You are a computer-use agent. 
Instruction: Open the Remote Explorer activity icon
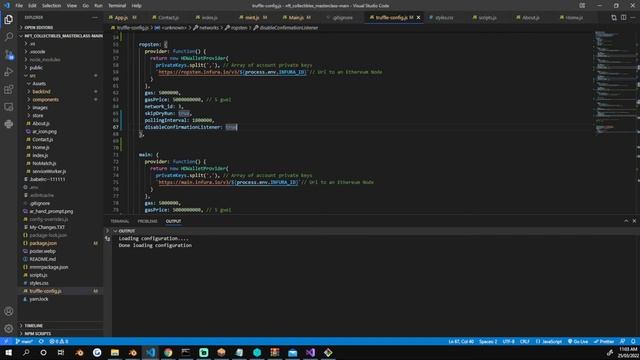9,107
